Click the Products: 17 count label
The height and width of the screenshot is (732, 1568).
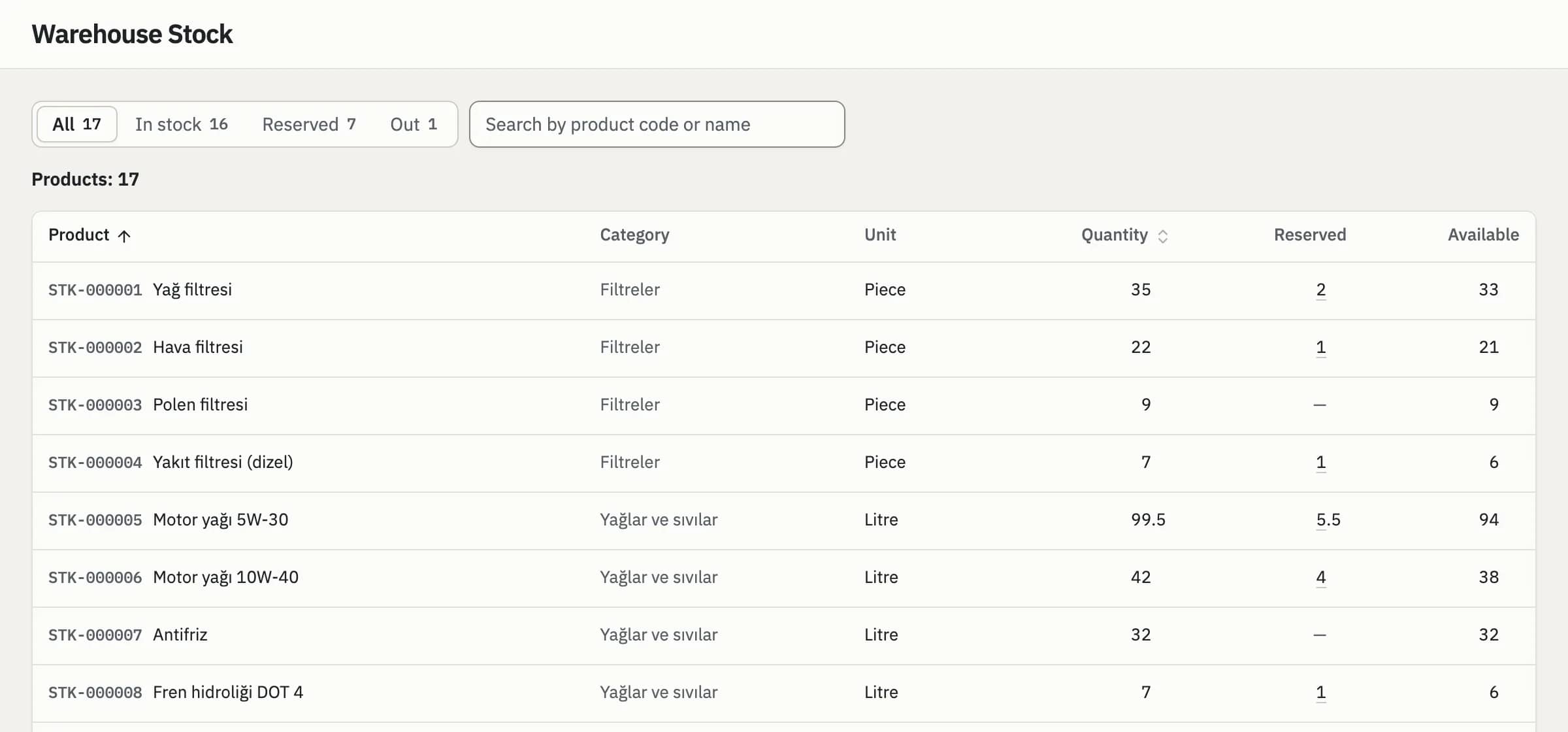(86, 179)
